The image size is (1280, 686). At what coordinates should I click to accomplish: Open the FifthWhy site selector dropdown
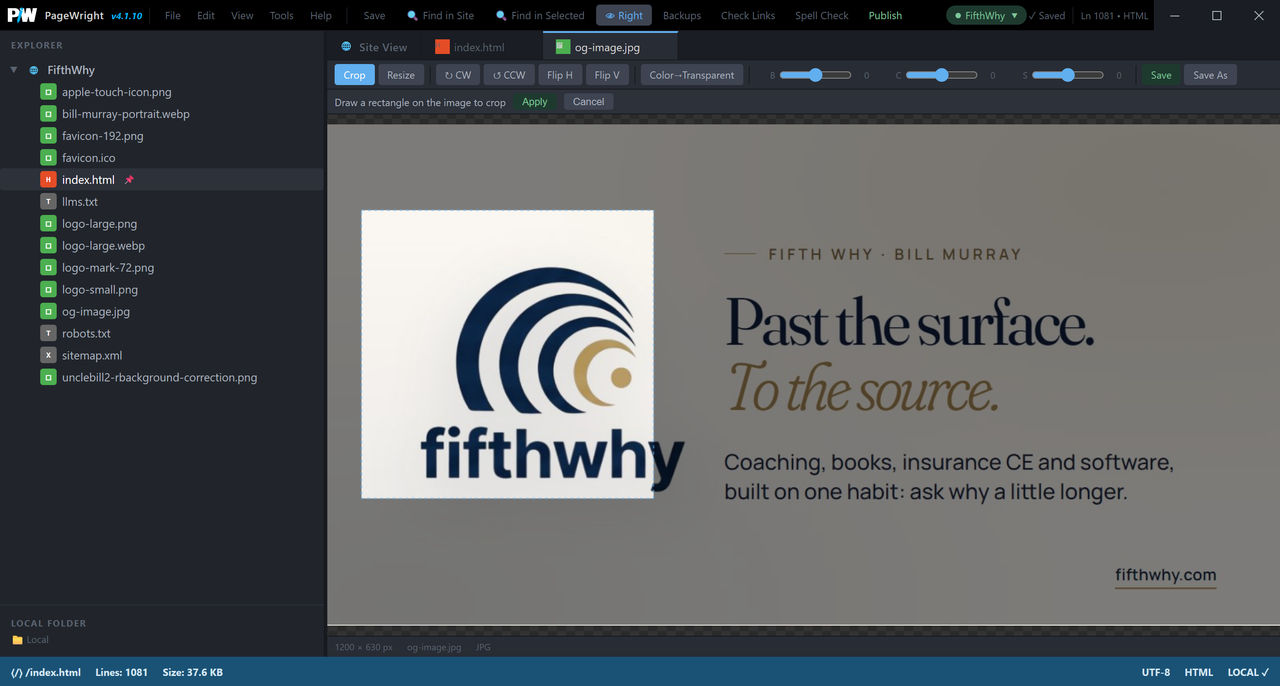[x=986, y=16]
